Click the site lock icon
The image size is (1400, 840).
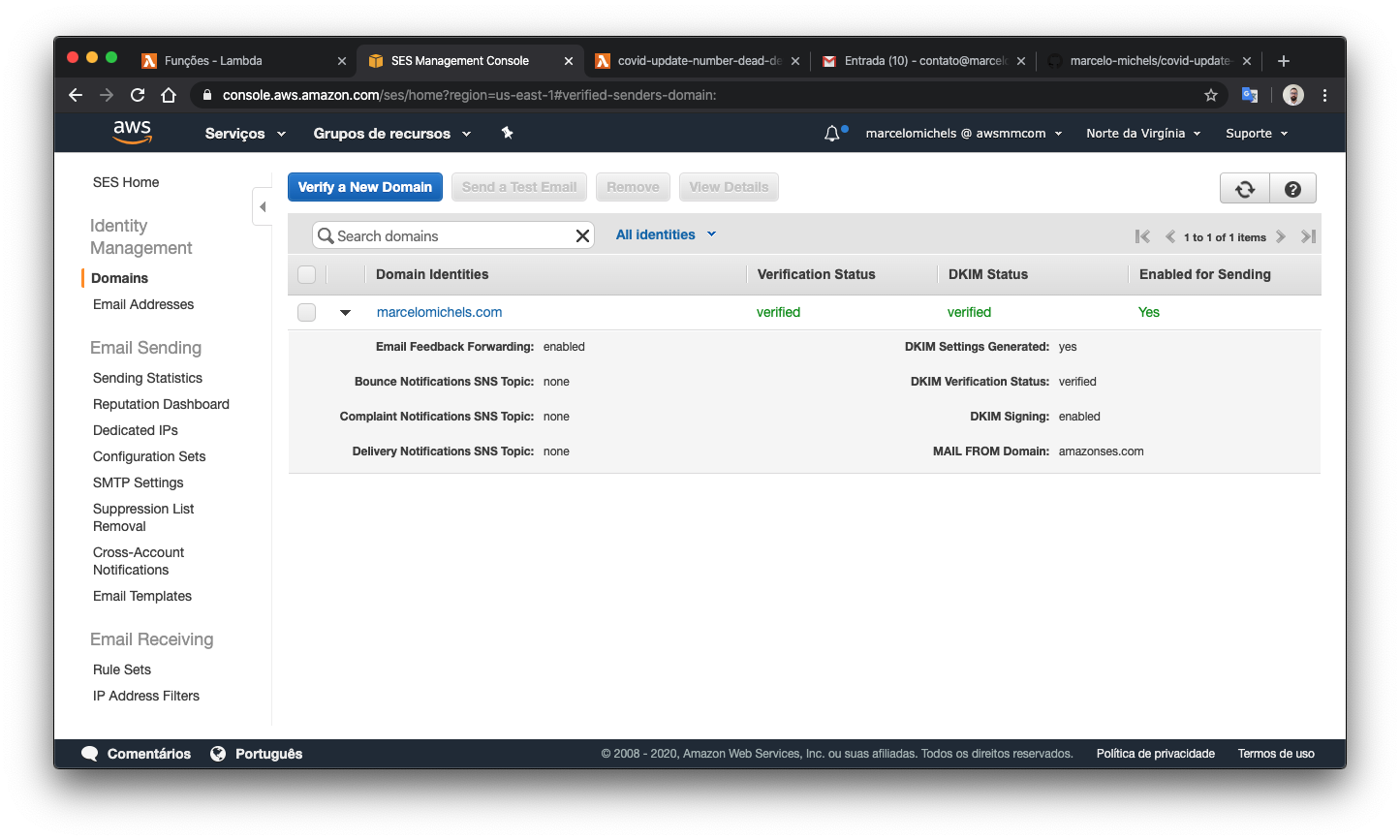pyautogui.click(x=206, y=95)
